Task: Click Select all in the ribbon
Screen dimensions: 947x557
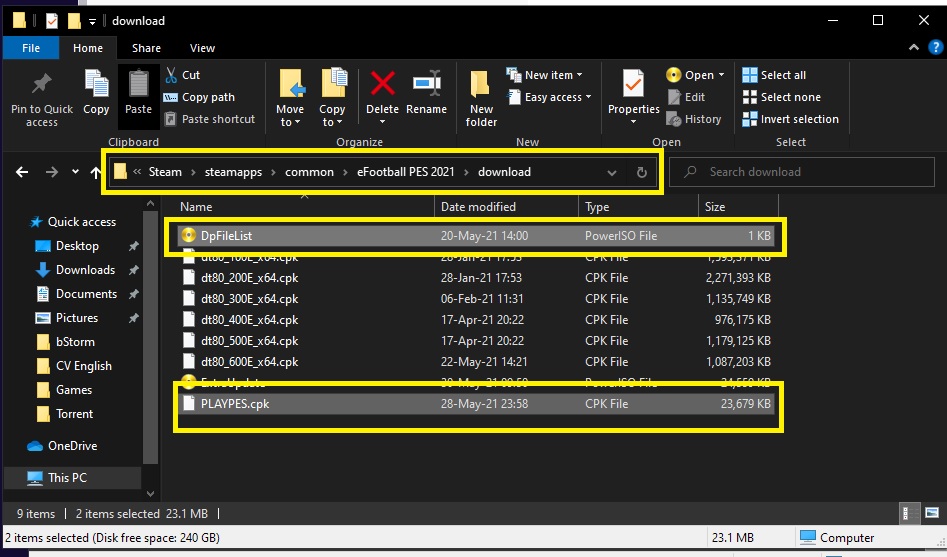Action: pos(774,75)
